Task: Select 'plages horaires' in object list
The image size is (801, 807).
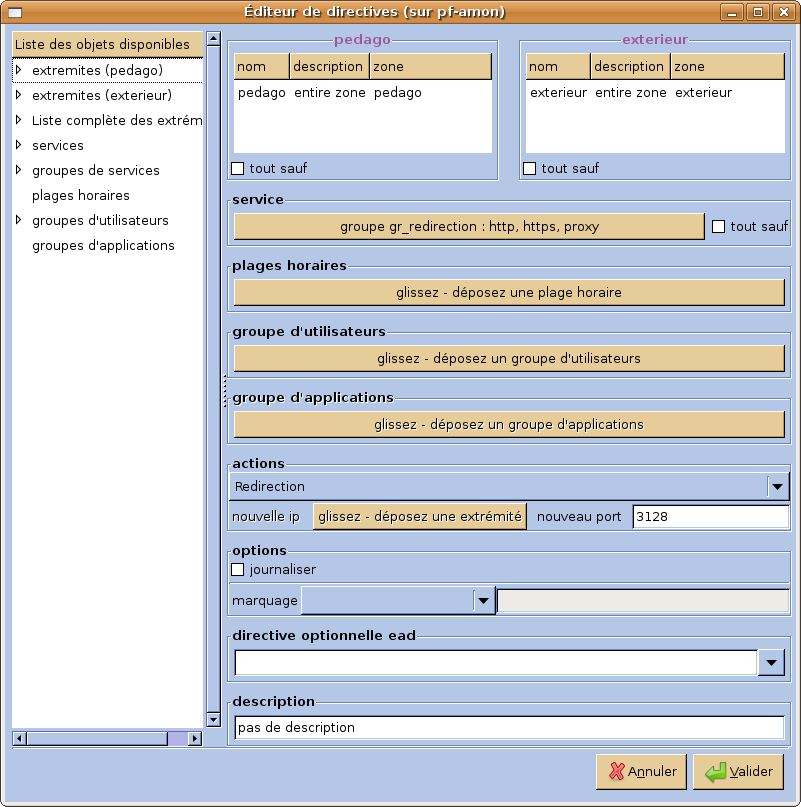Action: coord(81,196)
